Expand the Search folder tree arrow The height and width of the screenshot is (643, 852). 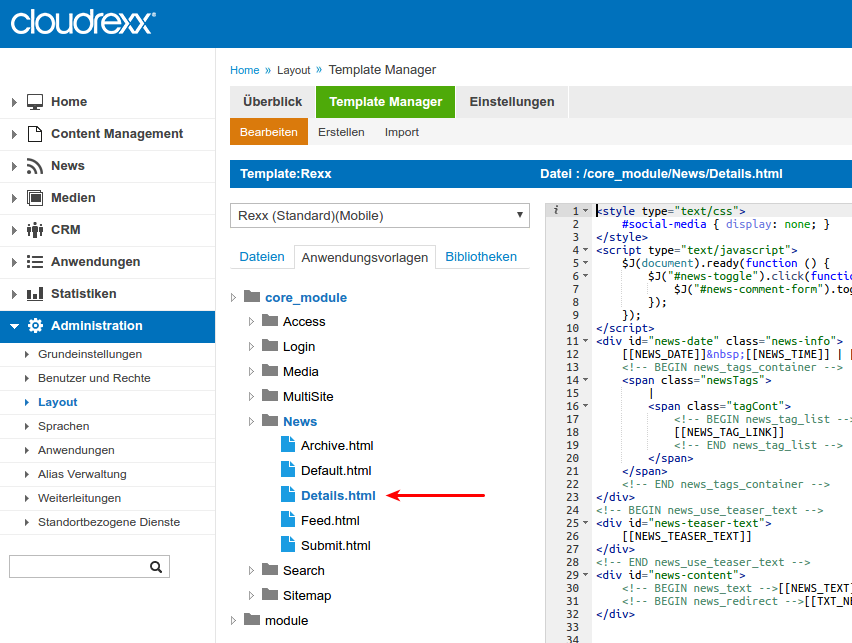(251, 571)
